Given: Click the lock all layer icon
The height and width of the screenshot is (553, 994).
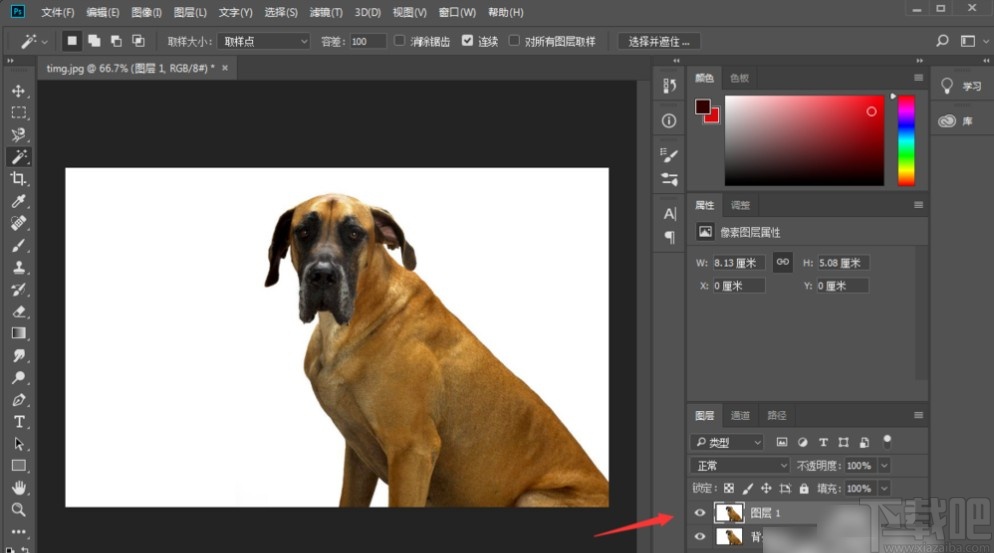Looking at the screenshot, I should pyautogui.click(x=804, y=489).
